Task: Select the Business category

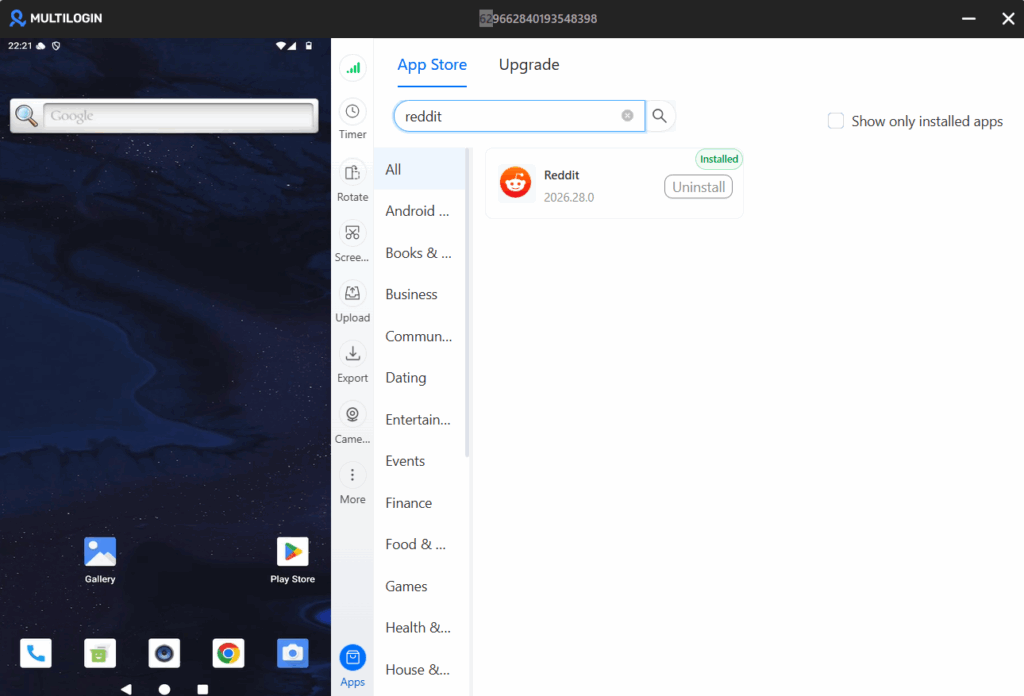Action: click(419, 294)
